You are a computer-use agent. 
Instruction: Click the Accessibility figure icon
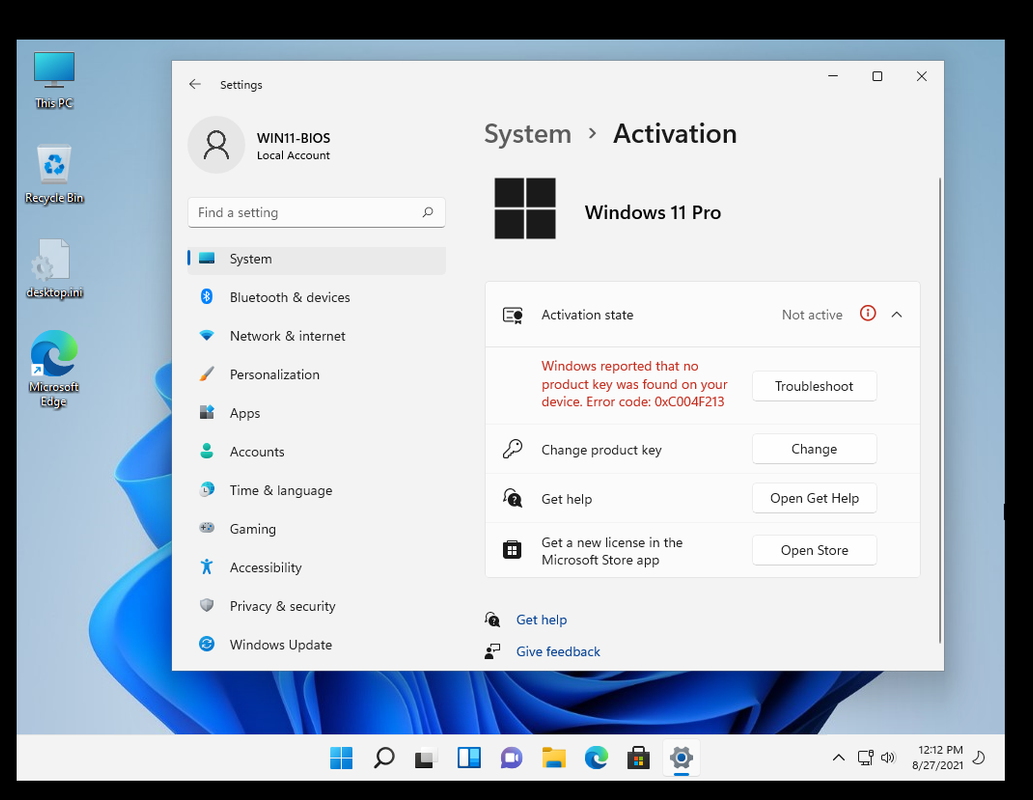[206, 567]
